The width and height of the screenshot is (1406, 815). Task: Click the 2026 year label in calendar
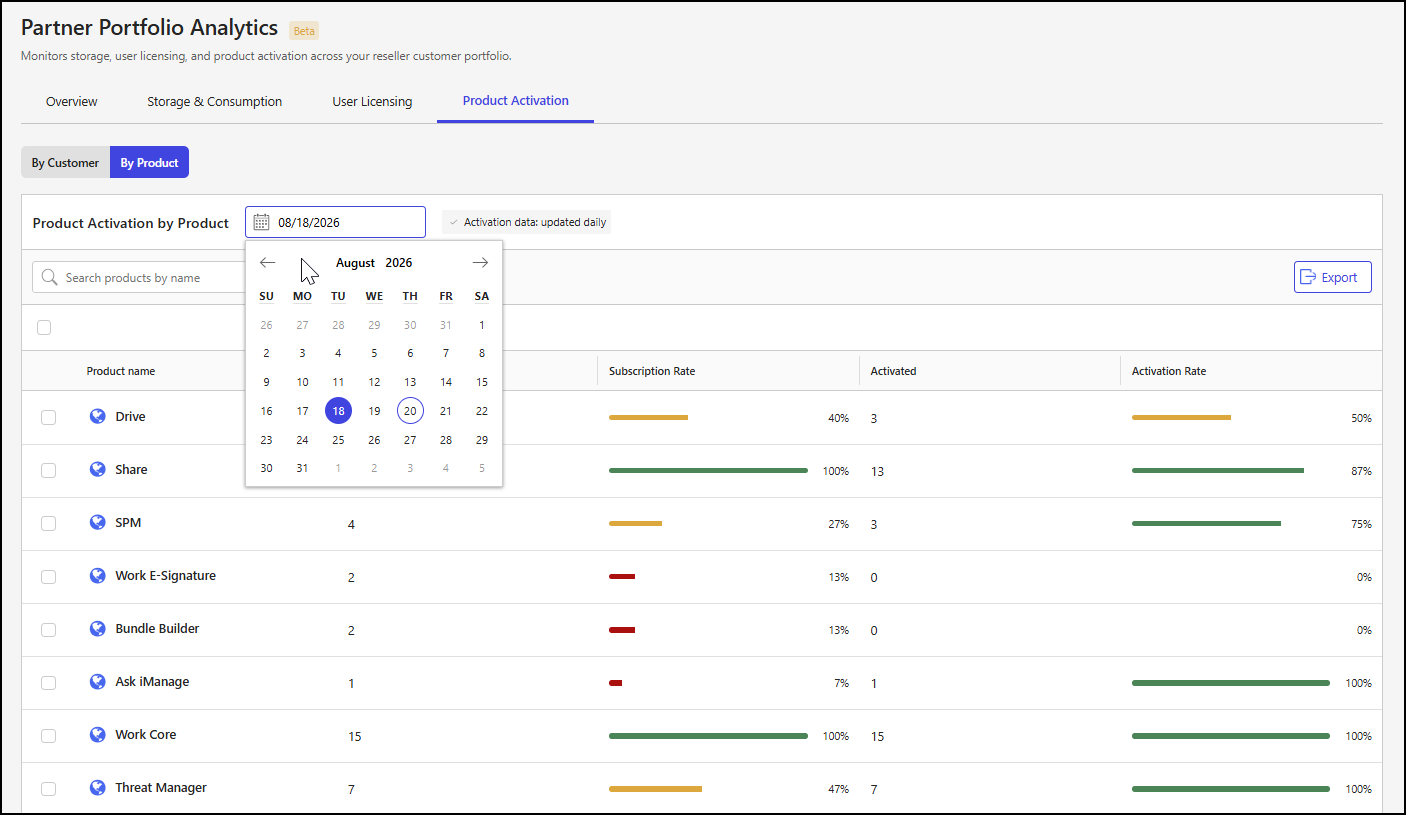pos(399,263)
